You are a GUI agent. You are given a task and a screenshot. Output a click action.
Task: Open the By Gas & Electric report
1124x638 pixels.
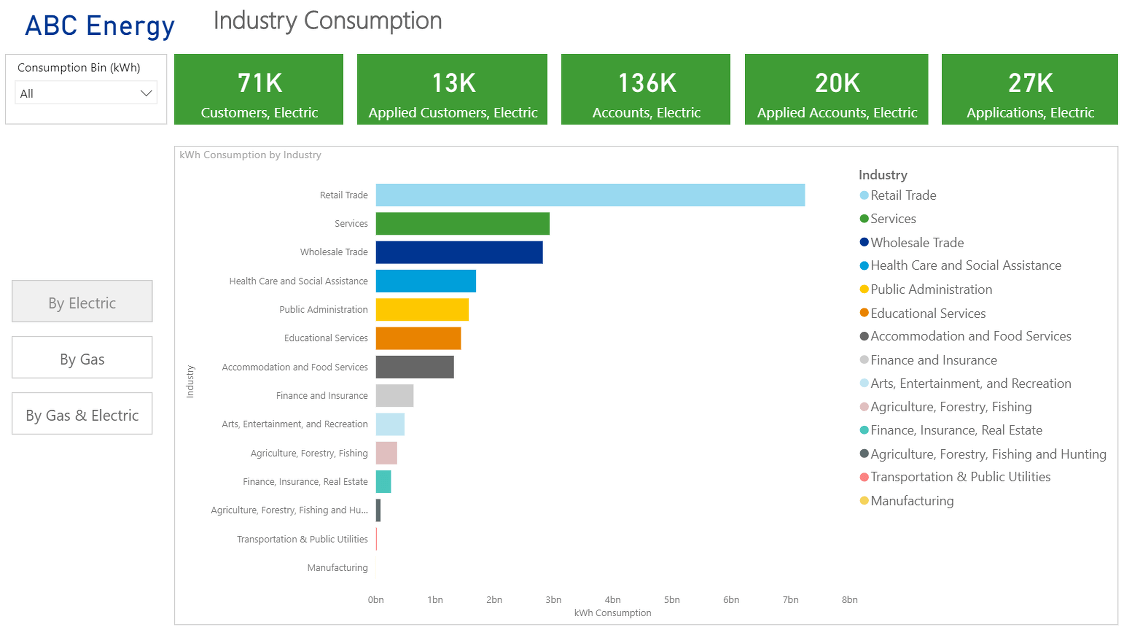81,413
